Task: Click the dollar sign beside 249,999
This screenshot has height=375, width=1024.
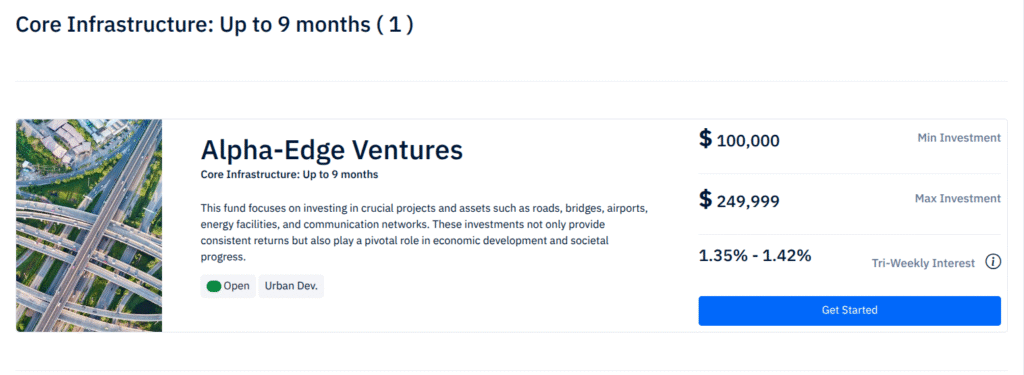Action: click(x=705, y=199)
